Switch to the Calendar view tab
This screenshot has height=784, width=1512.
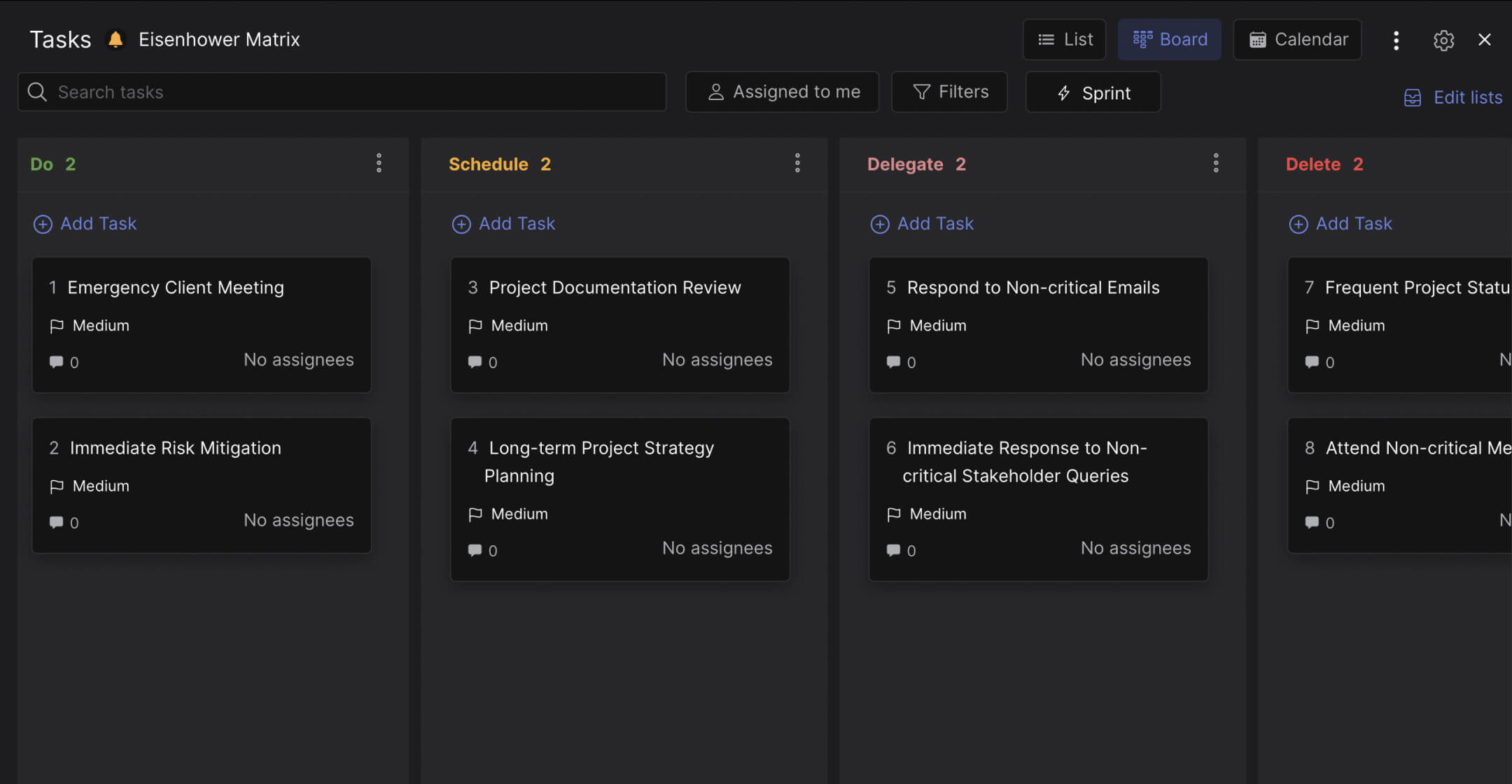pyautogui.click(x=1297, y=39)
